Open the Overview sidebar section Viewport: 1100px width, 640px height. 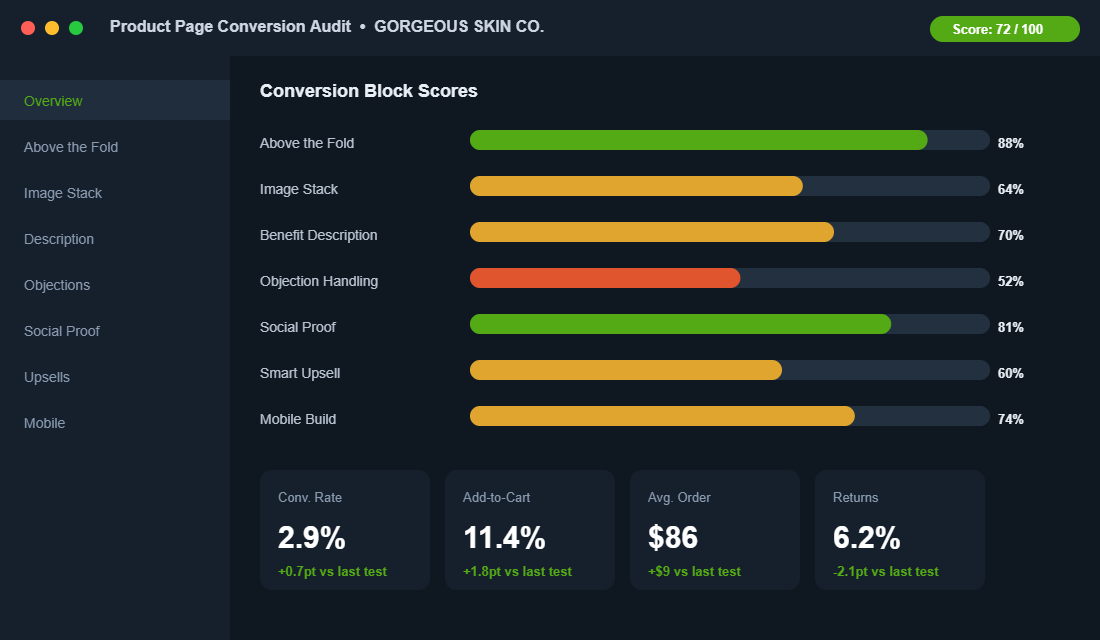(x=114, y=100)
